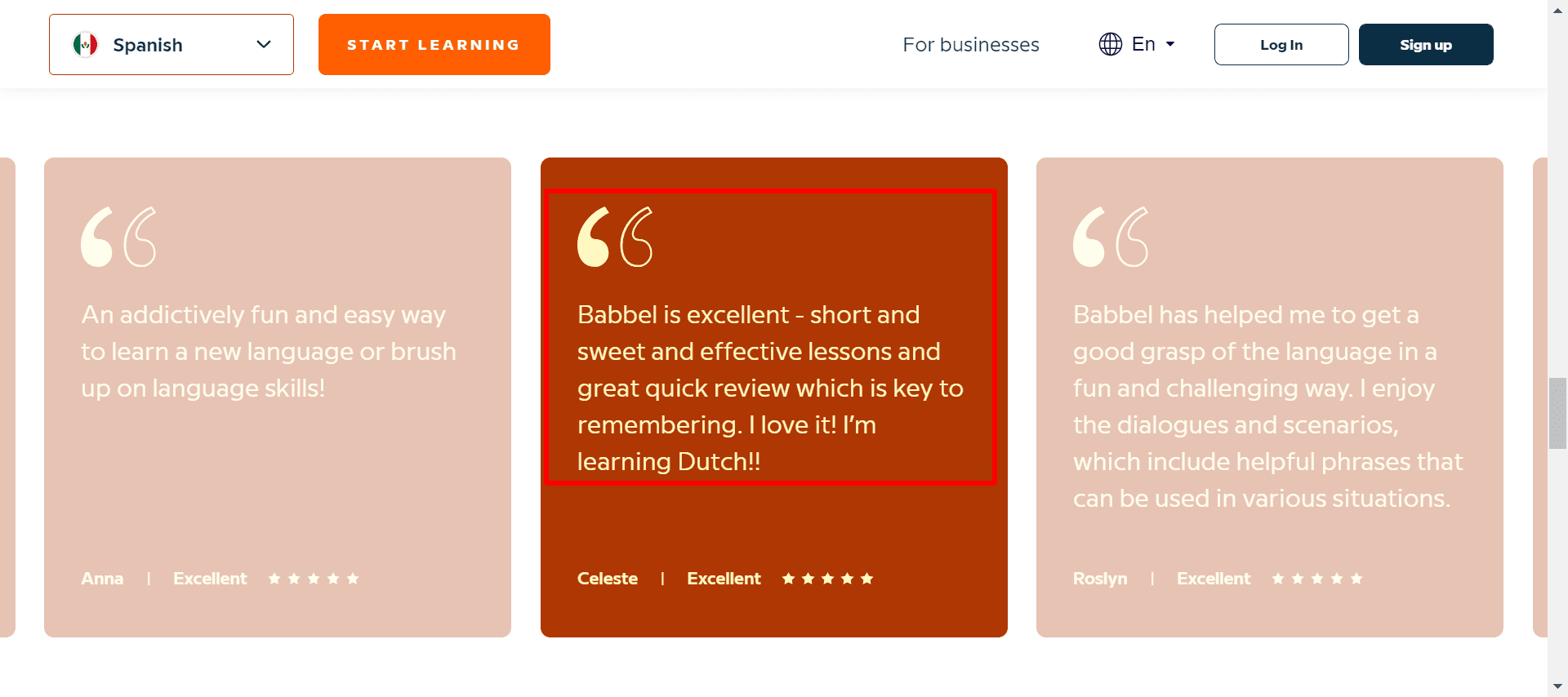Click the Mexican flag icon
Image resolution: width=1568 pixels, height=697 pixels.
pyautogui.click(x=85, y=45)
